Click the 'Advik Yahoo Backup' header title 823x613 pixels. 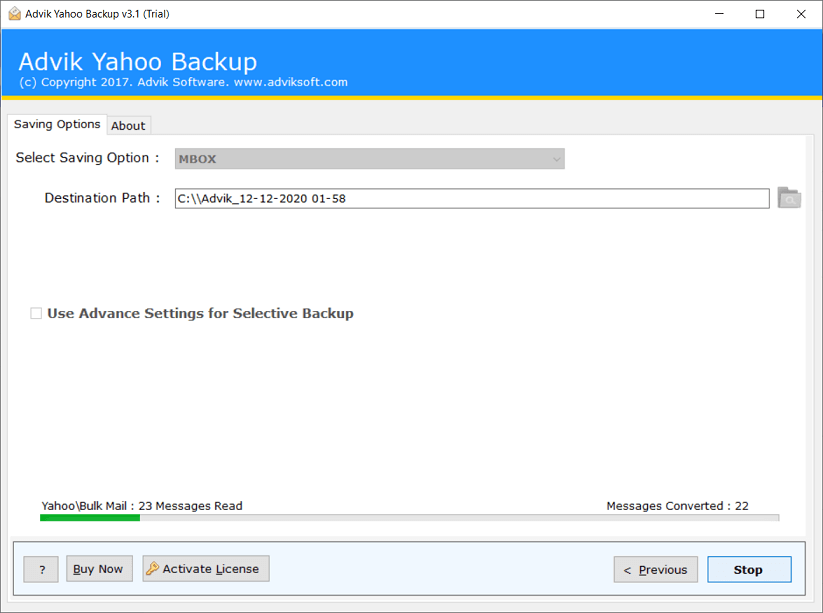pyautogui.click(x=138, y=62)
